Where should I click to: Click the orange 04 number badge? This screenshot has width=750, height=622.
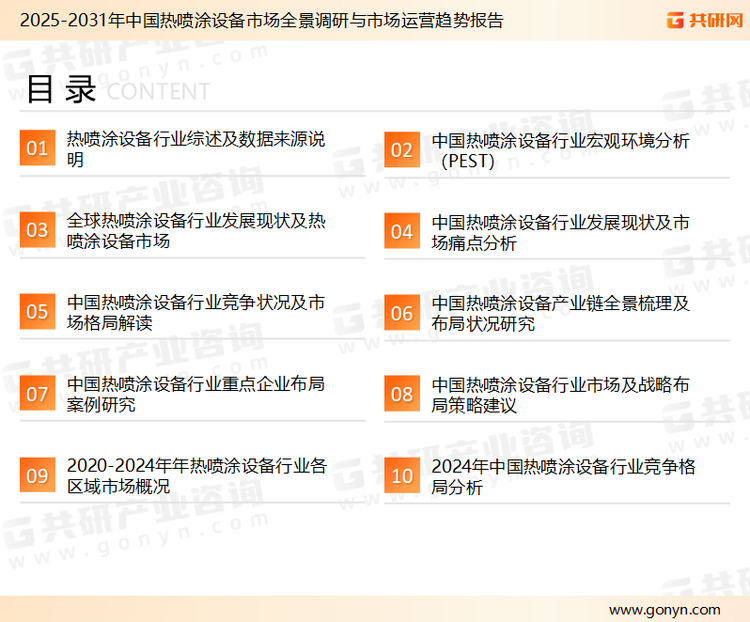point(402,231)
